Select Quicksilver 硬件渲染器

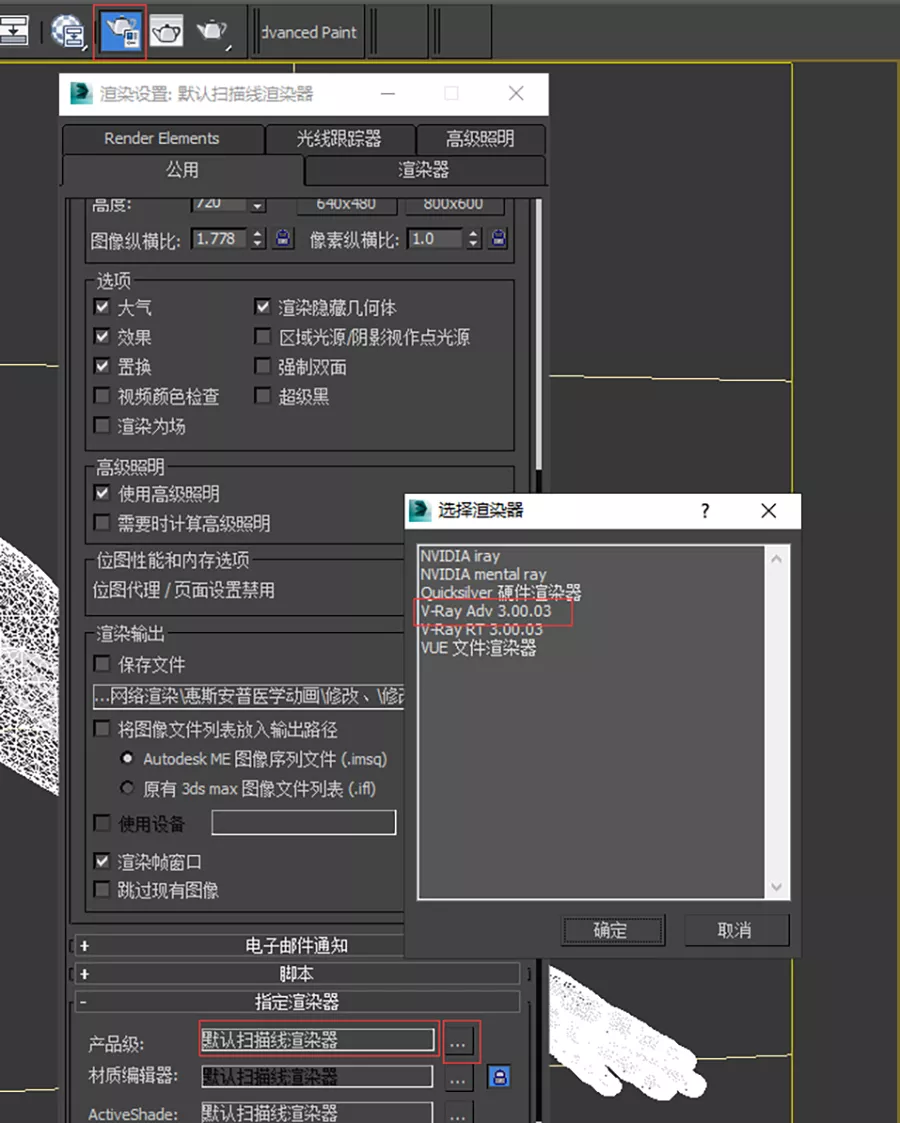pos(501,592)
